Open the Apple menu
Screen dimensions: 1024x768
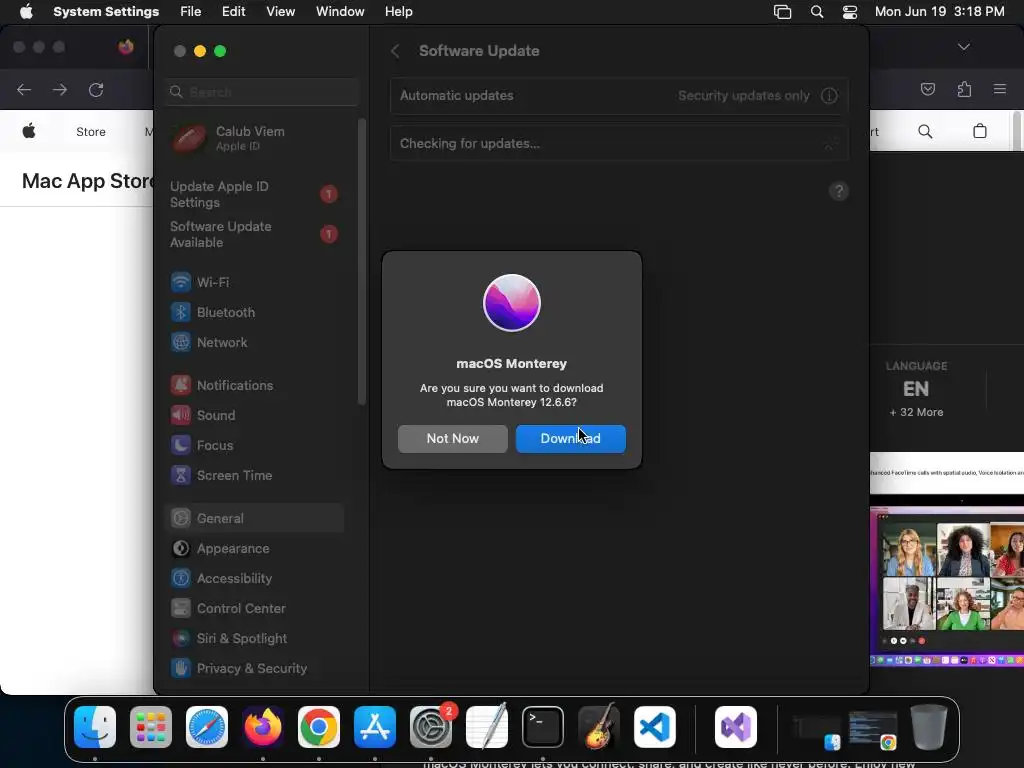26,12
